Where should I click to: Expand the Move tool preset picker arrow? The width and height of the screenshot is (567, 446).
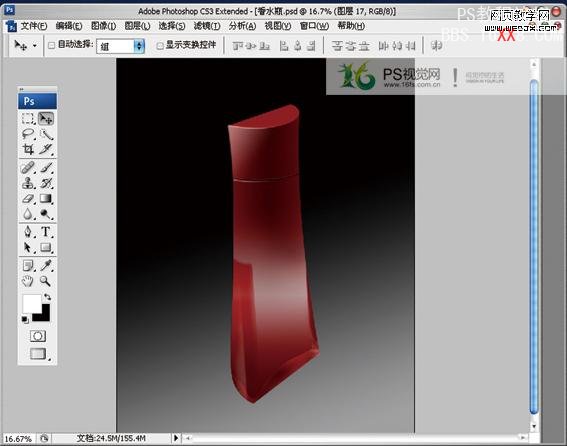tap(35, 46)
